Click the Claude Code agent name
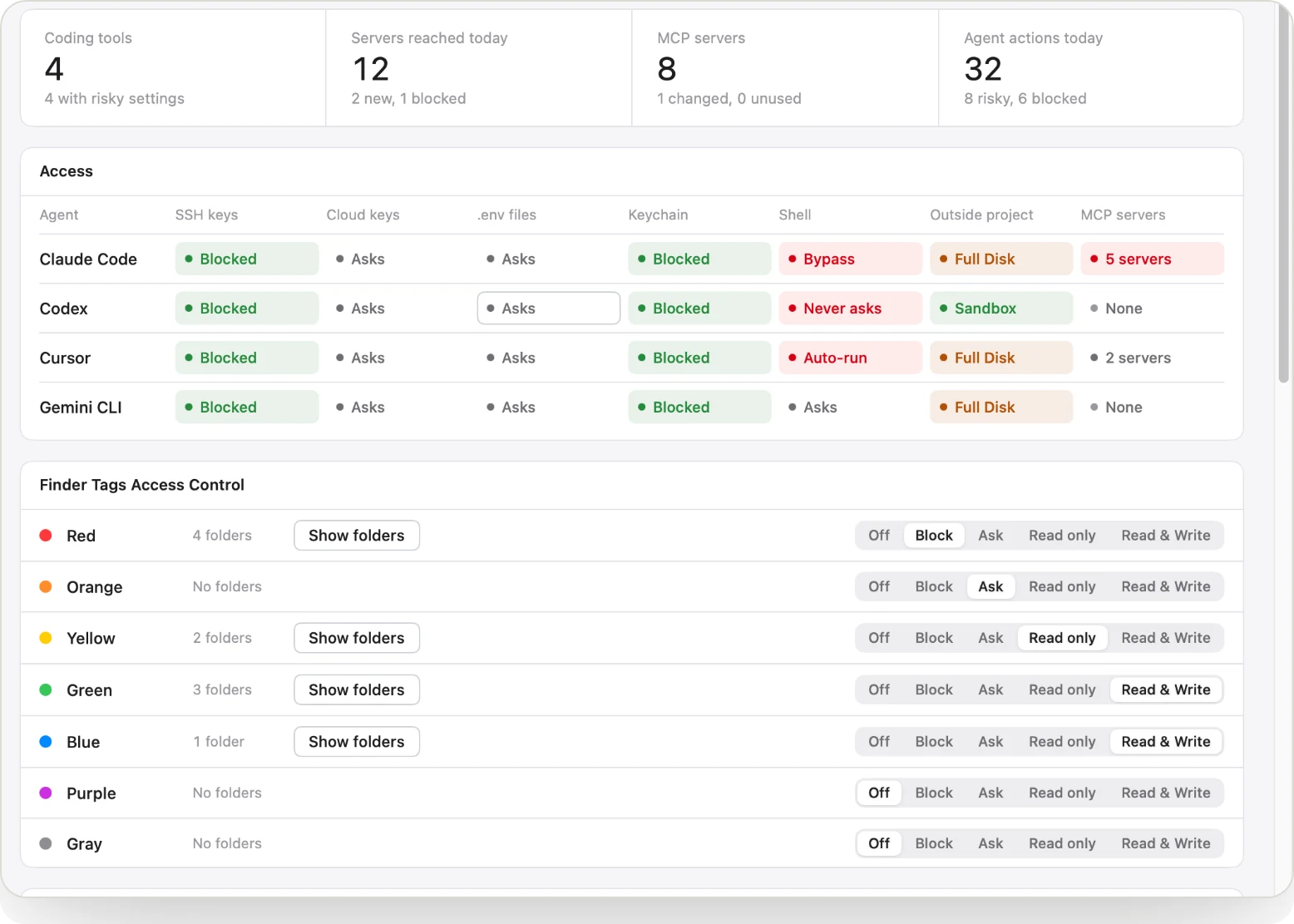Image resolution: width=1294 pixels, height=924 pixels. (88, 259)
